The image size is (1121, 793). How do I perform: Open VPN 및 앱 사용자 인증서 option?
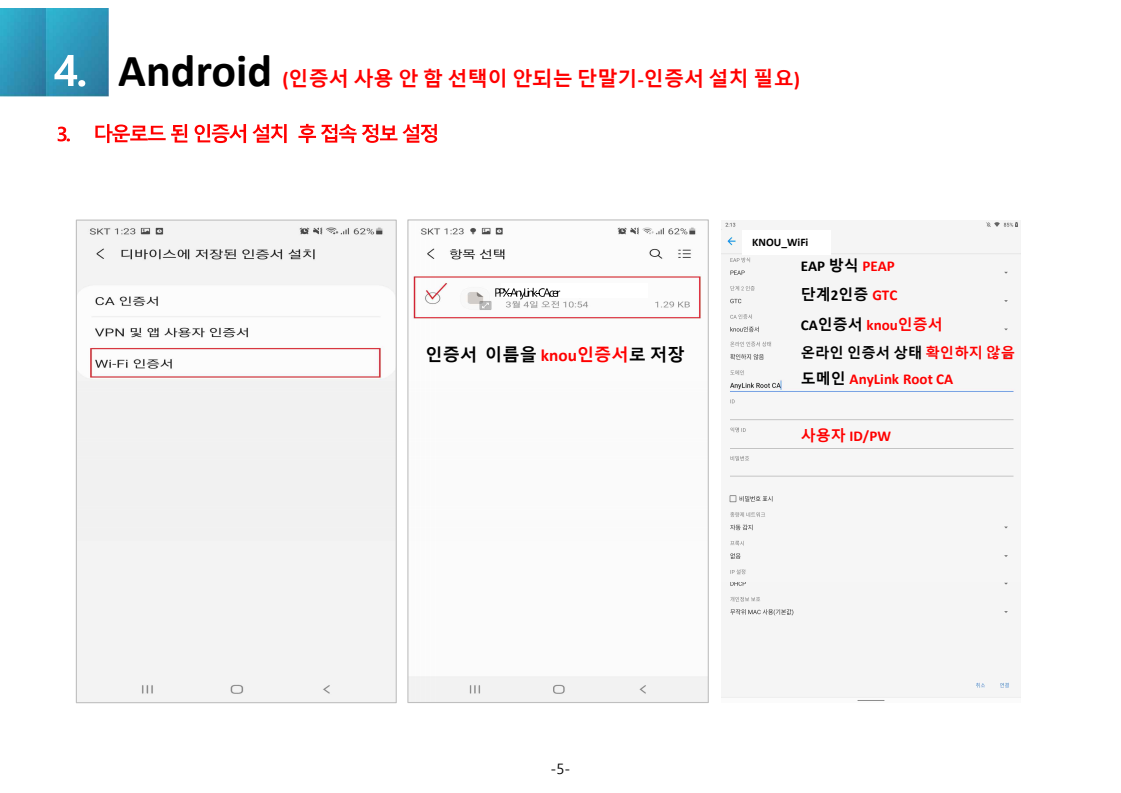pos(236,332)
